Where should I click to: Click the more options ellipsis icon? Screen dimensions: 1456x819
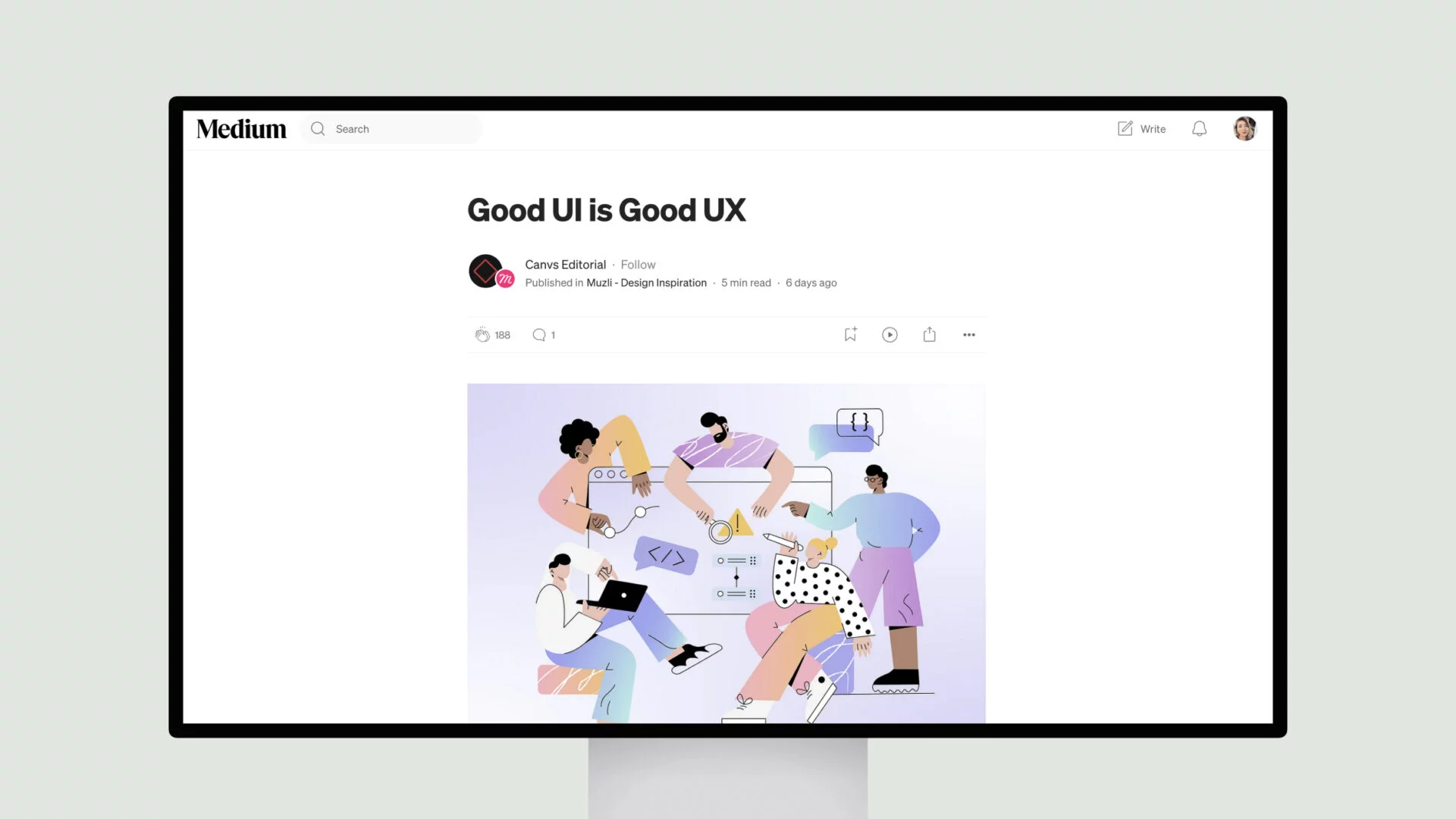coord(968,334)
